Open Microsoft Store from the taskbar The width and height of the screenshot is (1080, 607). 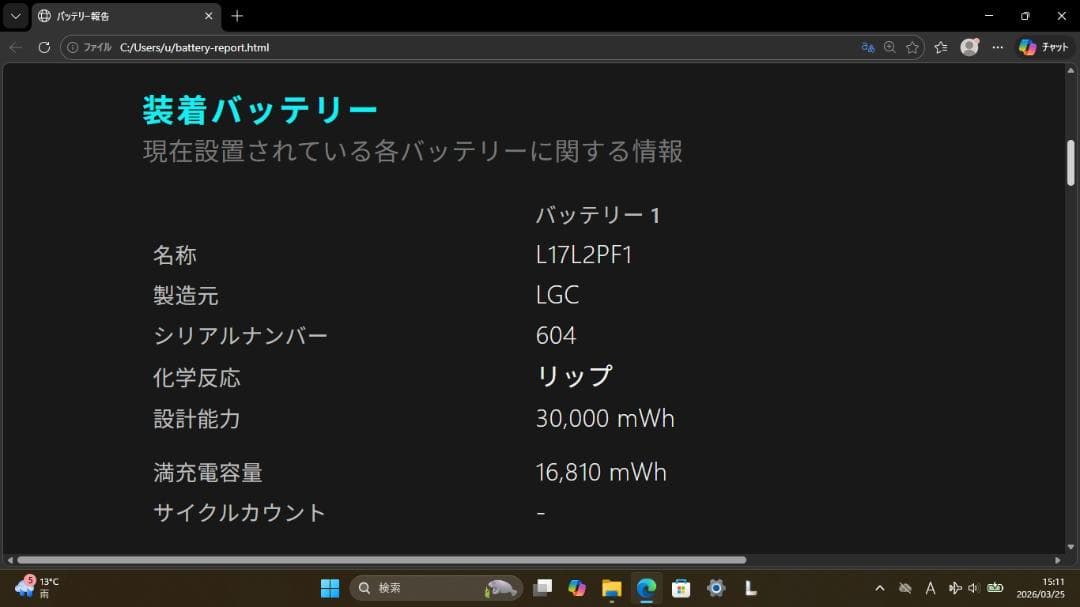[681, 588]
